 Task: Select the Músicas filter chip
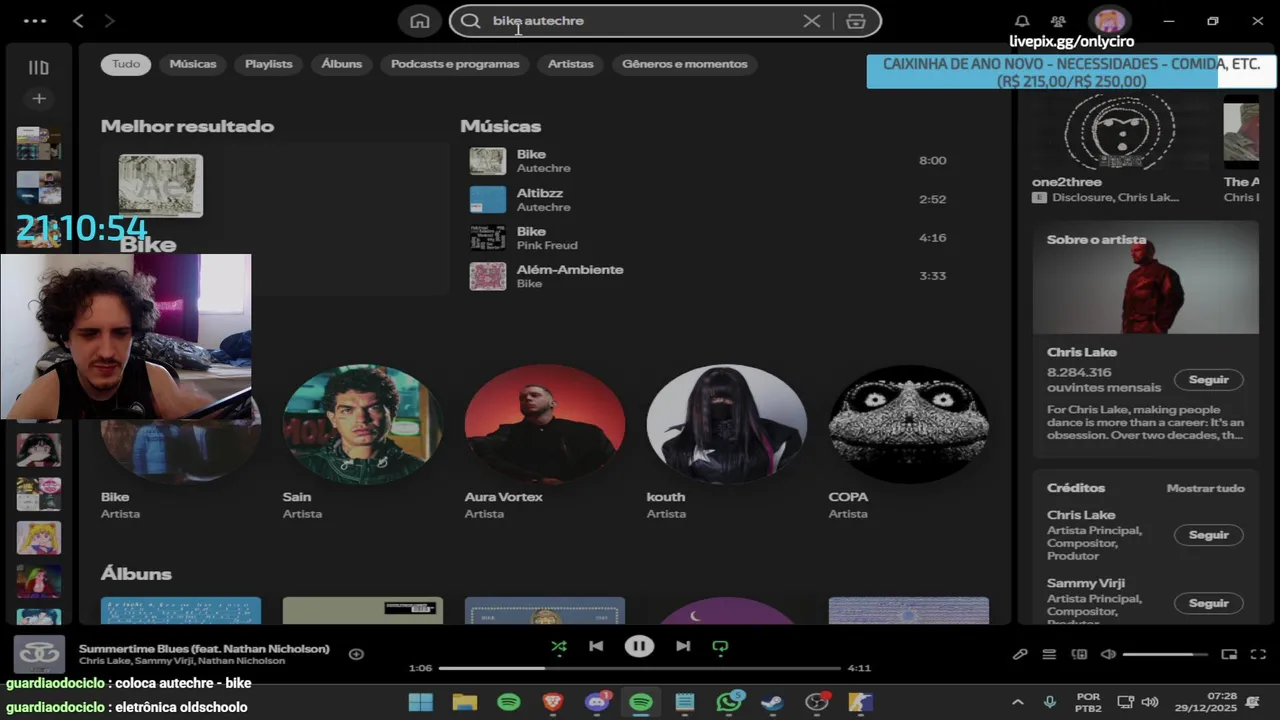coord(193,64)
